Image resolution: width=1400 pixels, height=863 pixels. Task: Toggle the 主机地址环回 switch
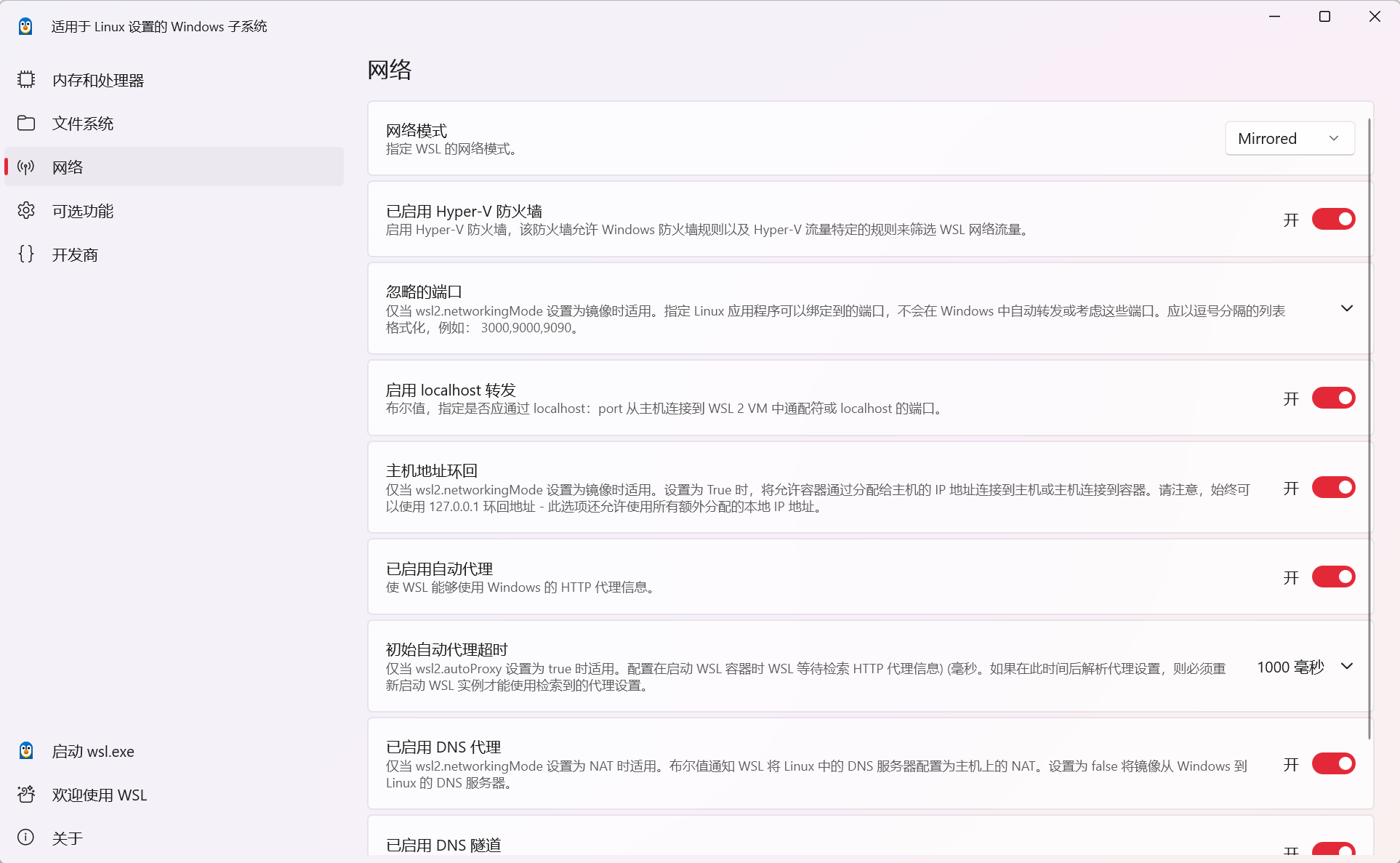click(1333, 488)
